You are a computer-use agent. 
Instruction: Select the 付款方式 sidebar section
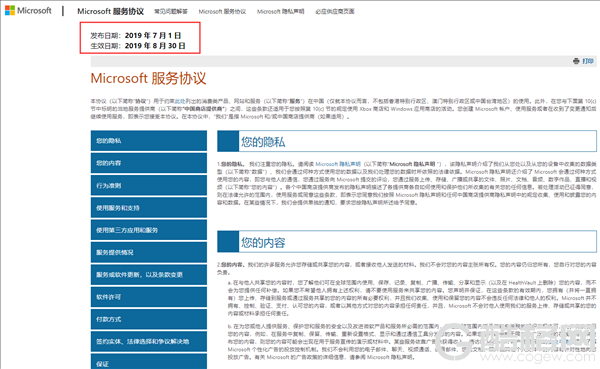(x=149, y=319)
